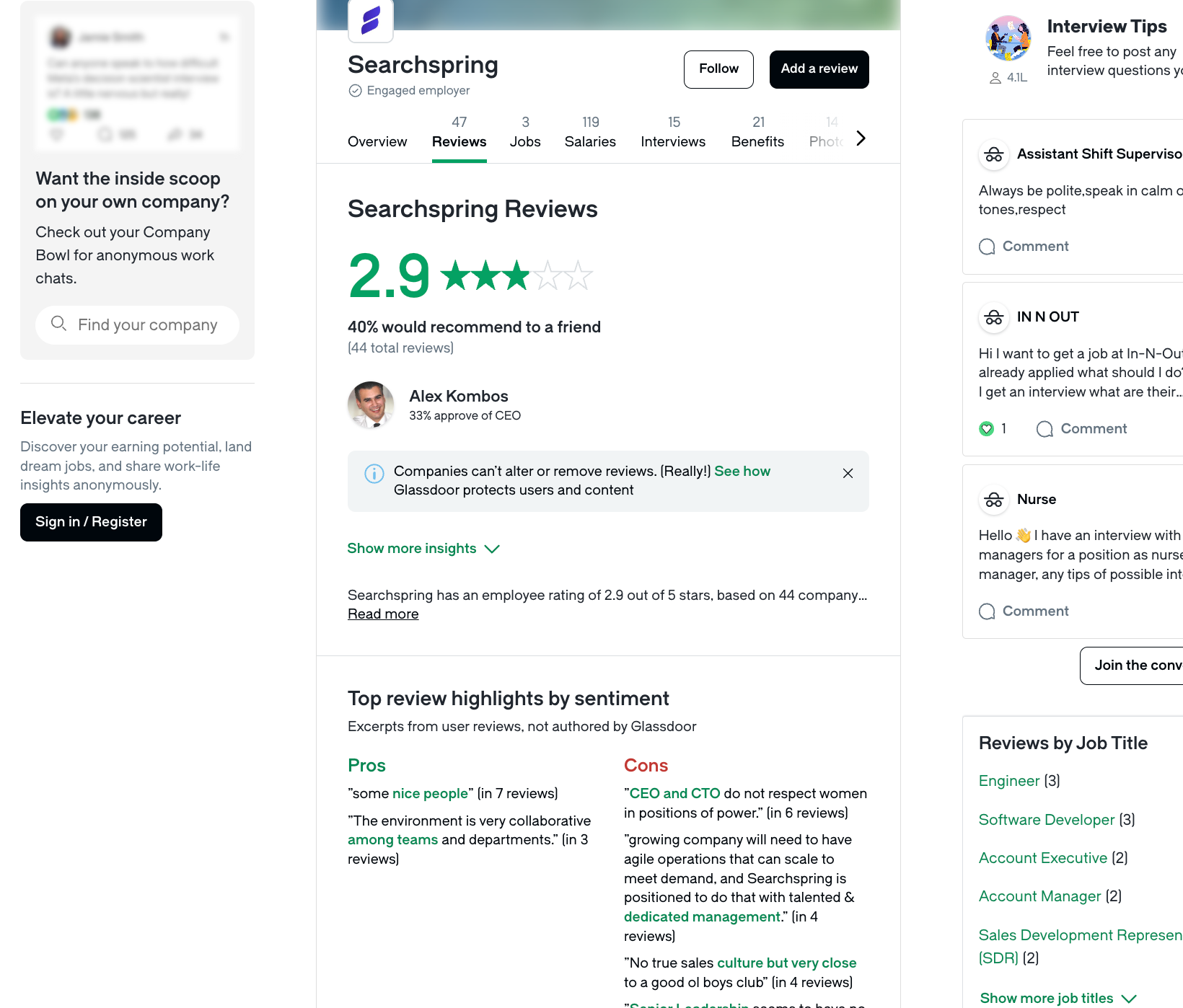Like the IN N OUT interview post
This screenshot has height=1008, width=1183.
[x=986, y=428]
